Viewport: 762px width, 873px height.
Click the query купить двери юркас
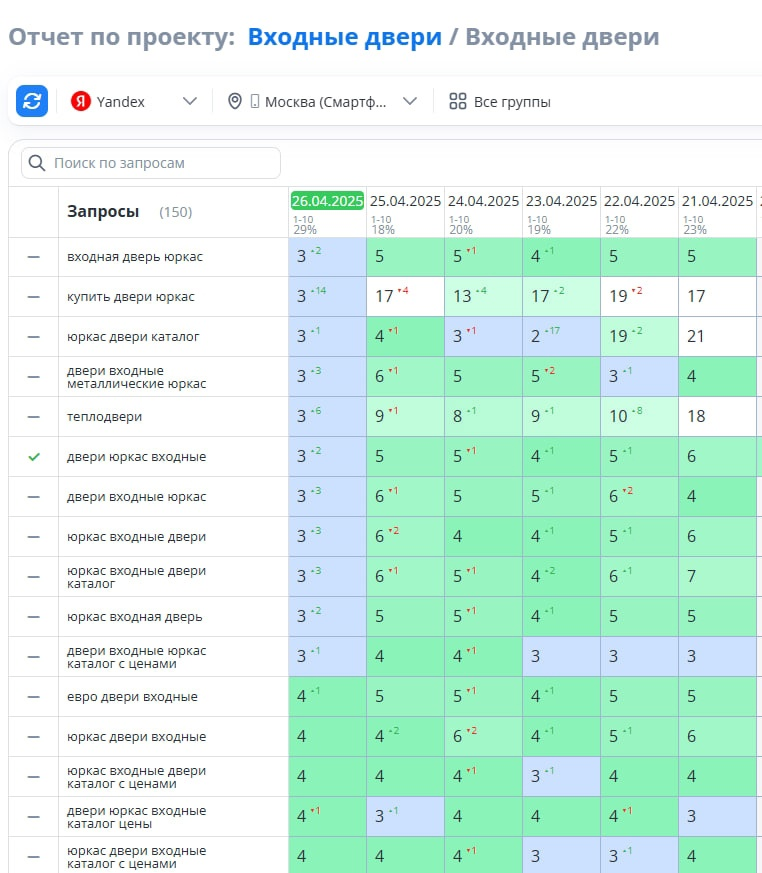click(x=131, y=297)
